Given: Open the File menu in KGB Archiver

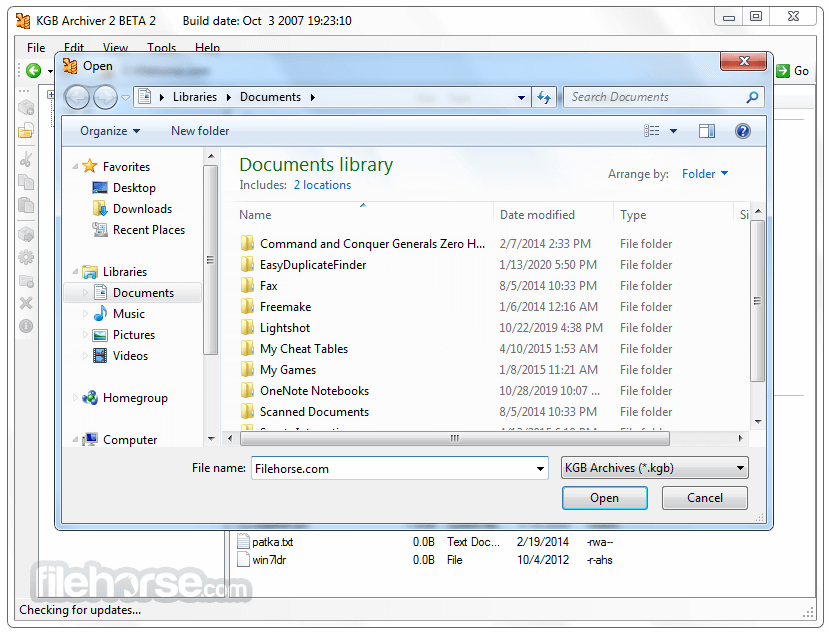Looking at the screenshot, I should point(36,48).
